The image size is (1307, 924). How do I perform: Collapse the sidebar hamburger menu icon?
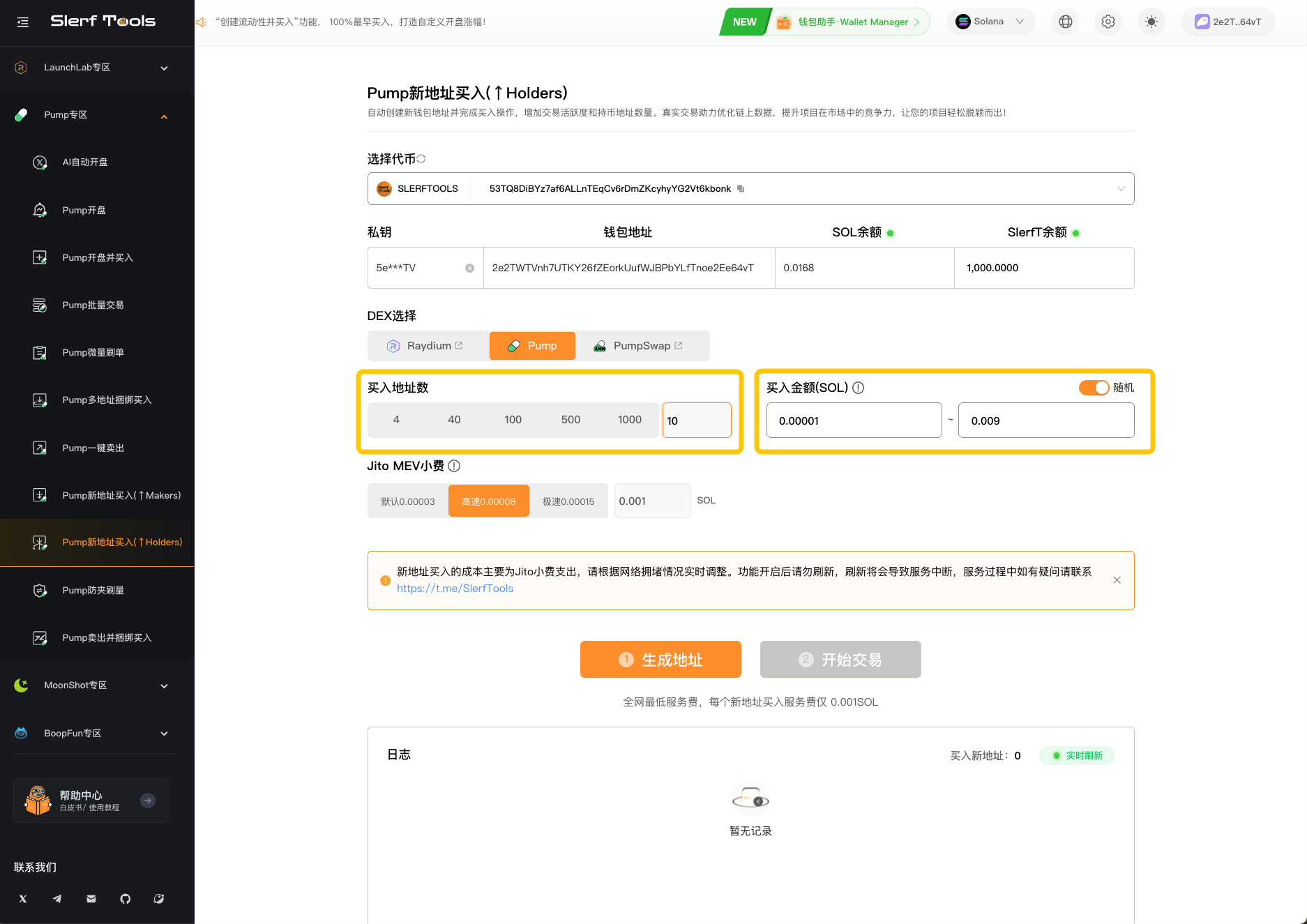pos(23,22)
